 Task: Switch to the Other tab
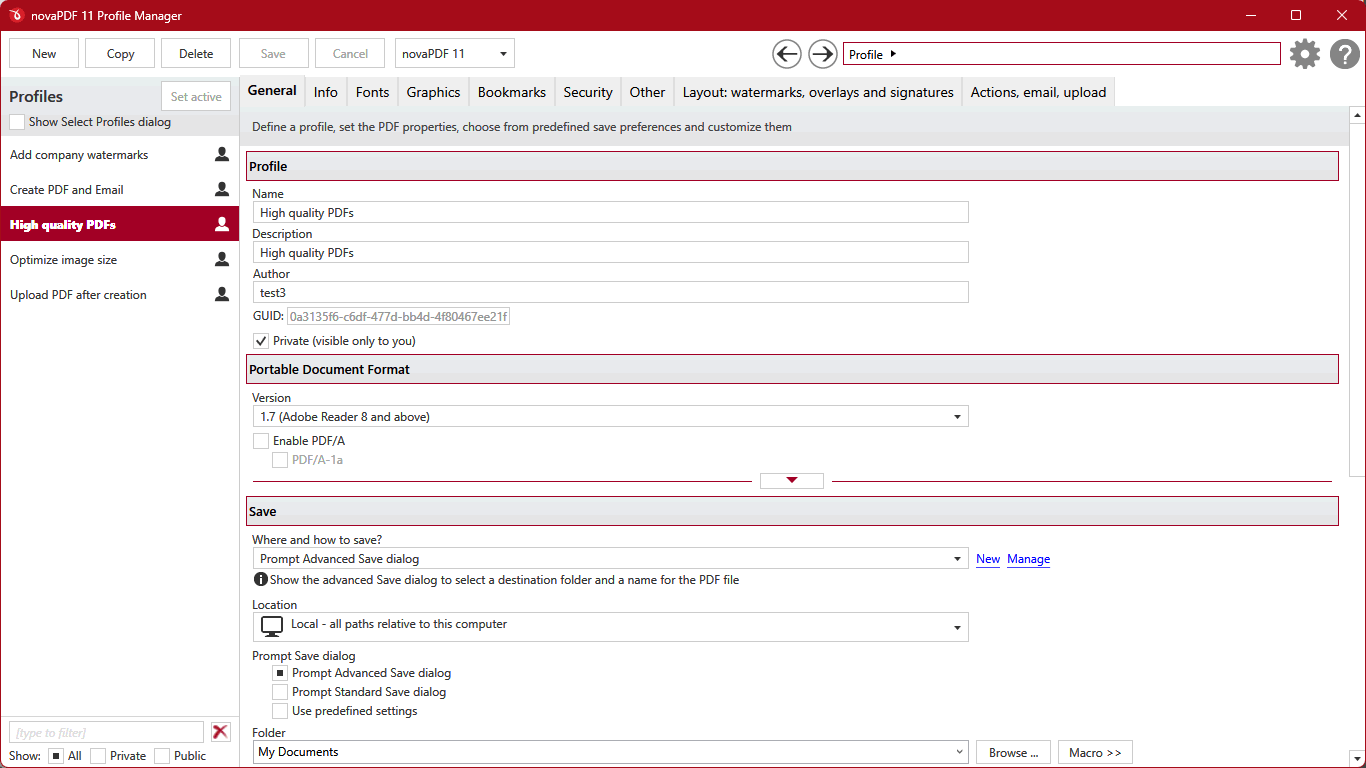click(647, 92)
